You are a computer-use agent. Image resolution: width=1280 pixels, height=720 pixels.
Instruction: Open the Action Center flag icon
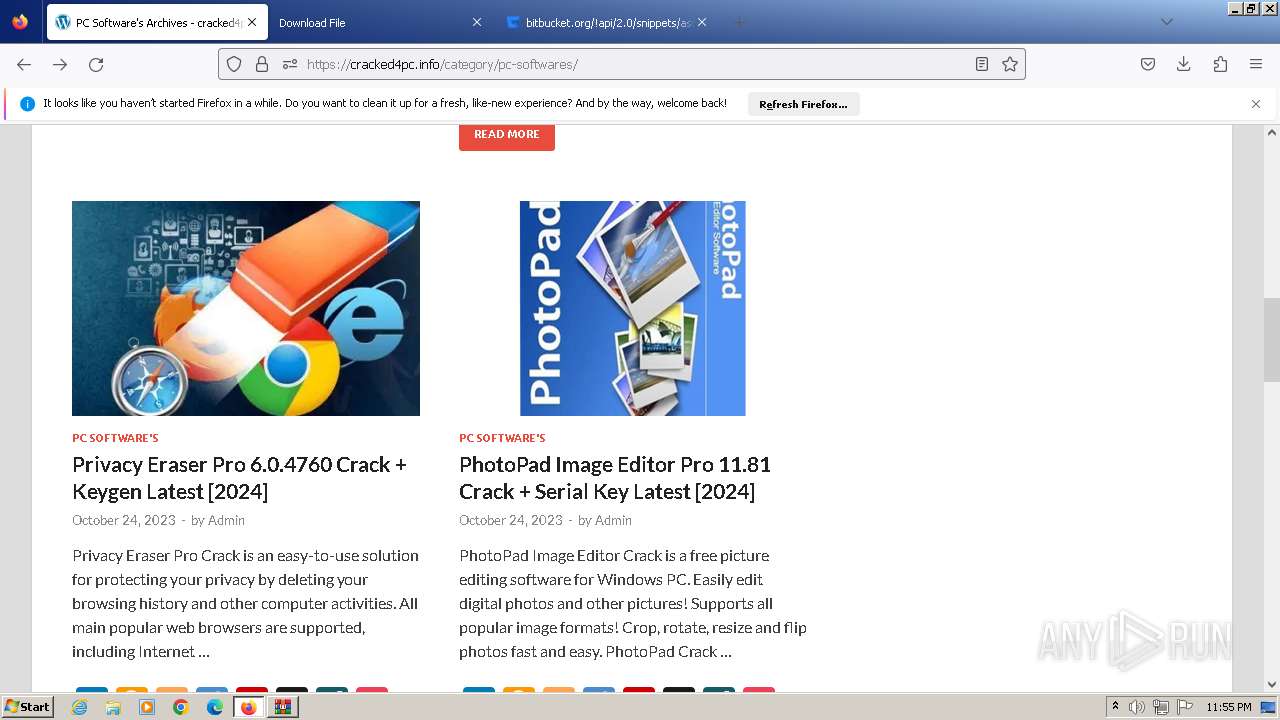click(1185, 707)
